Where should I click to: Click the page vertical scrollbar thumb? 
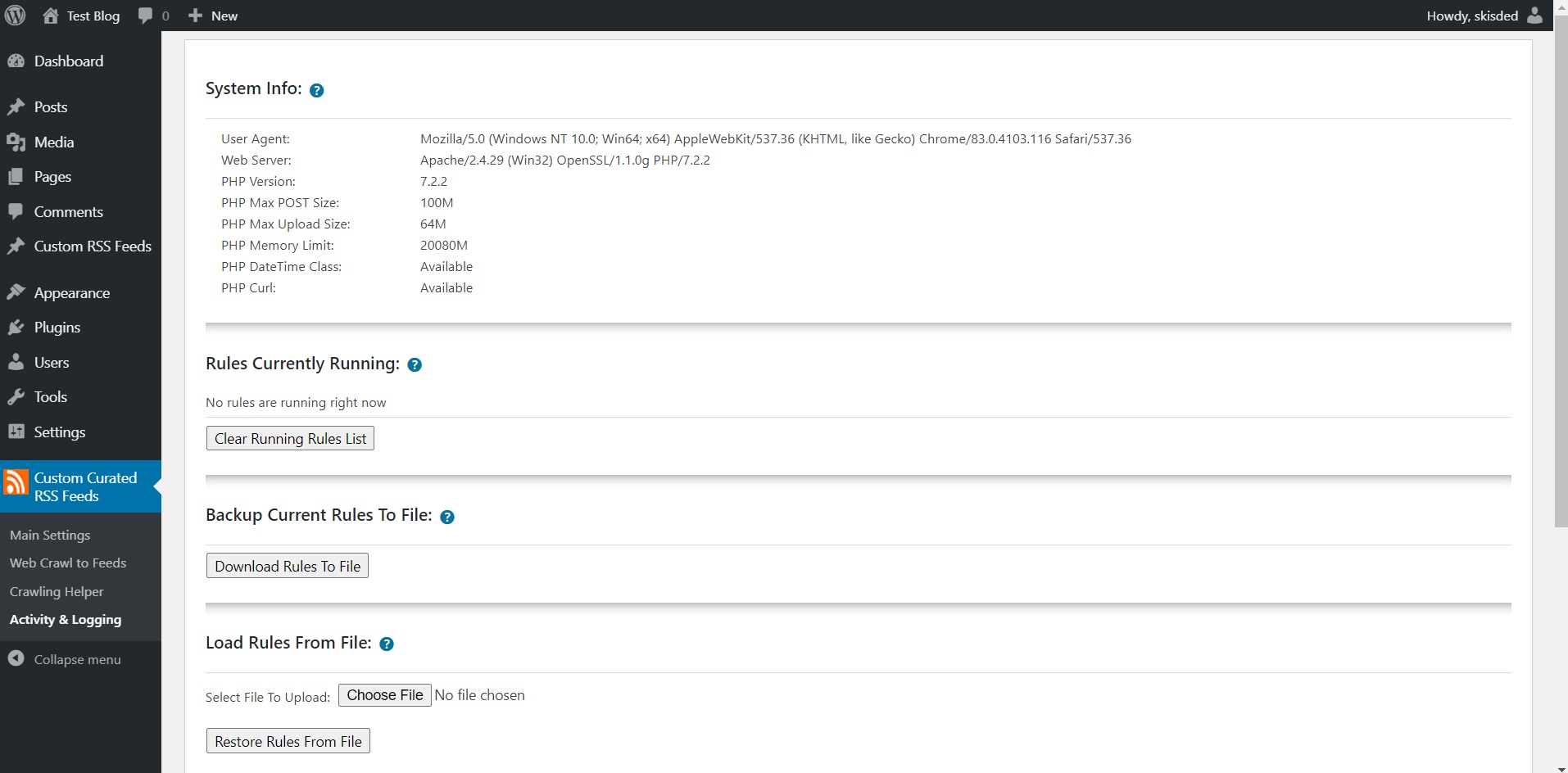pos(1561,270)
